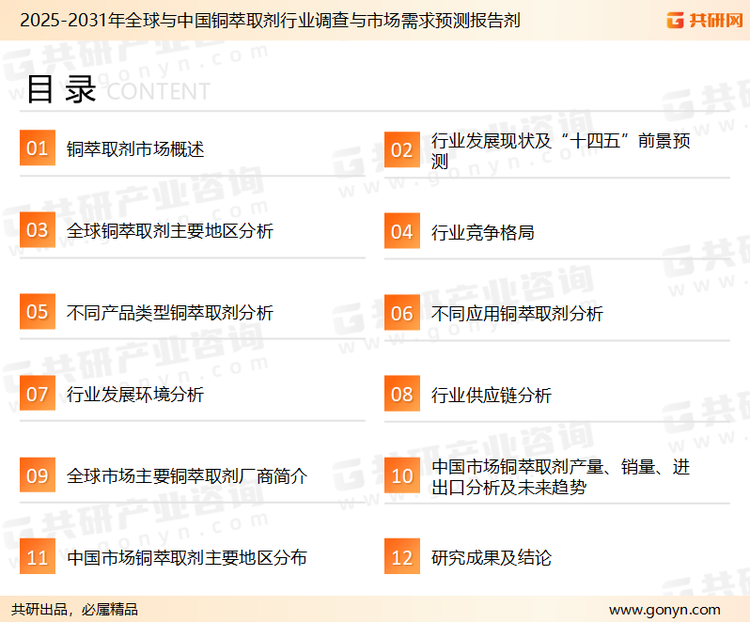Select the orange 03 number badge

(37, 230)
